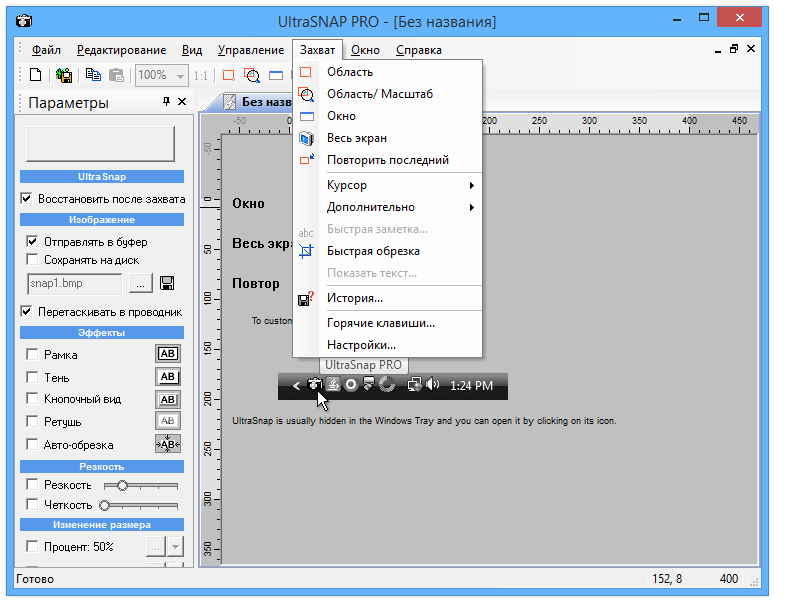
Task: Click the save disk icon beside snap1.bmp
Action: [x=167, y=283]
